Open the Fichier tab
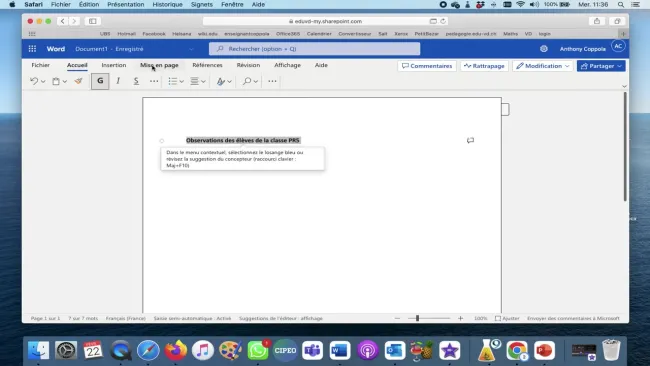Image resolution: width=650 pixels, height=366 pixels. [x=40, y=65]
